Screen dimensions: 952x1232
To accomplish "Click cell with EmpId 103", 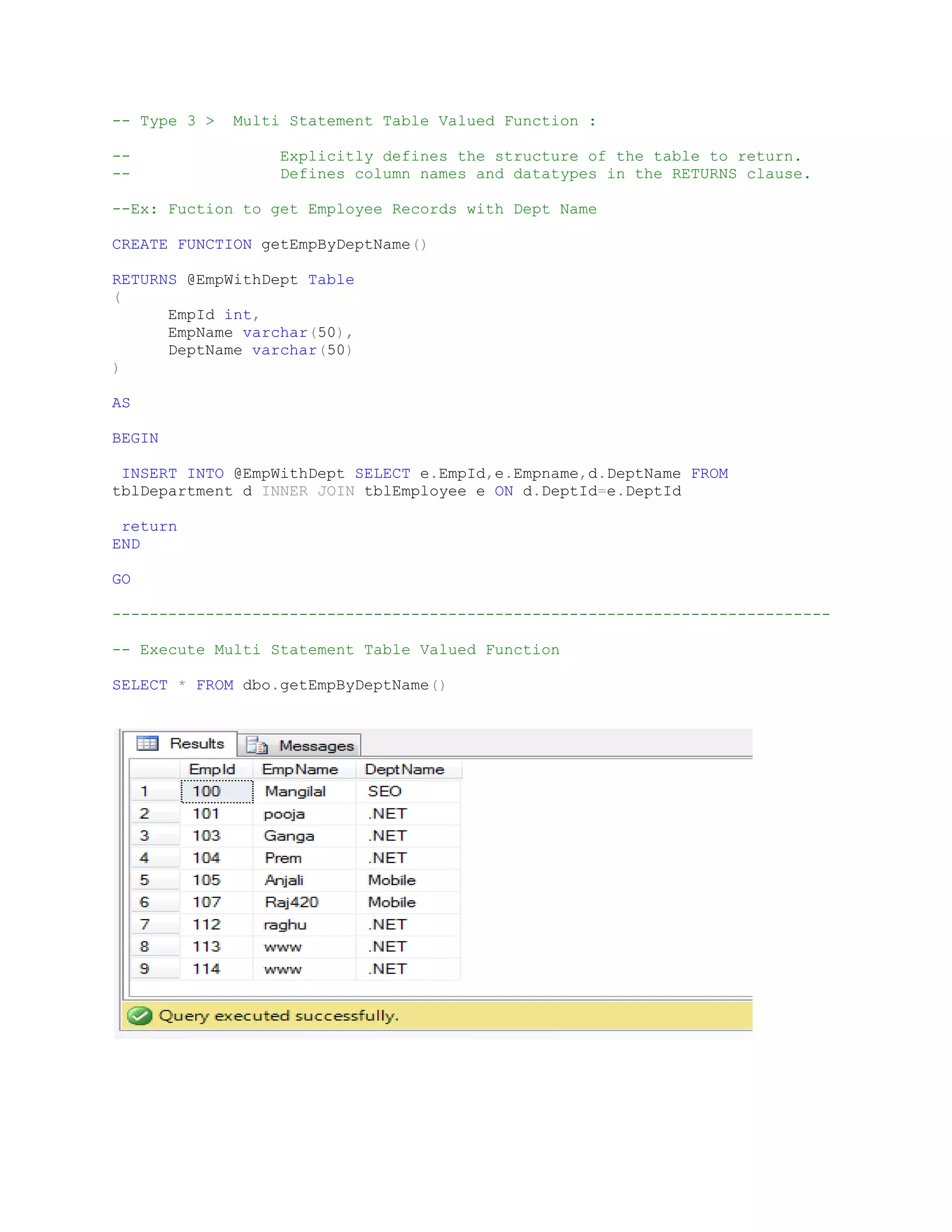I will [x=217, y=835].
